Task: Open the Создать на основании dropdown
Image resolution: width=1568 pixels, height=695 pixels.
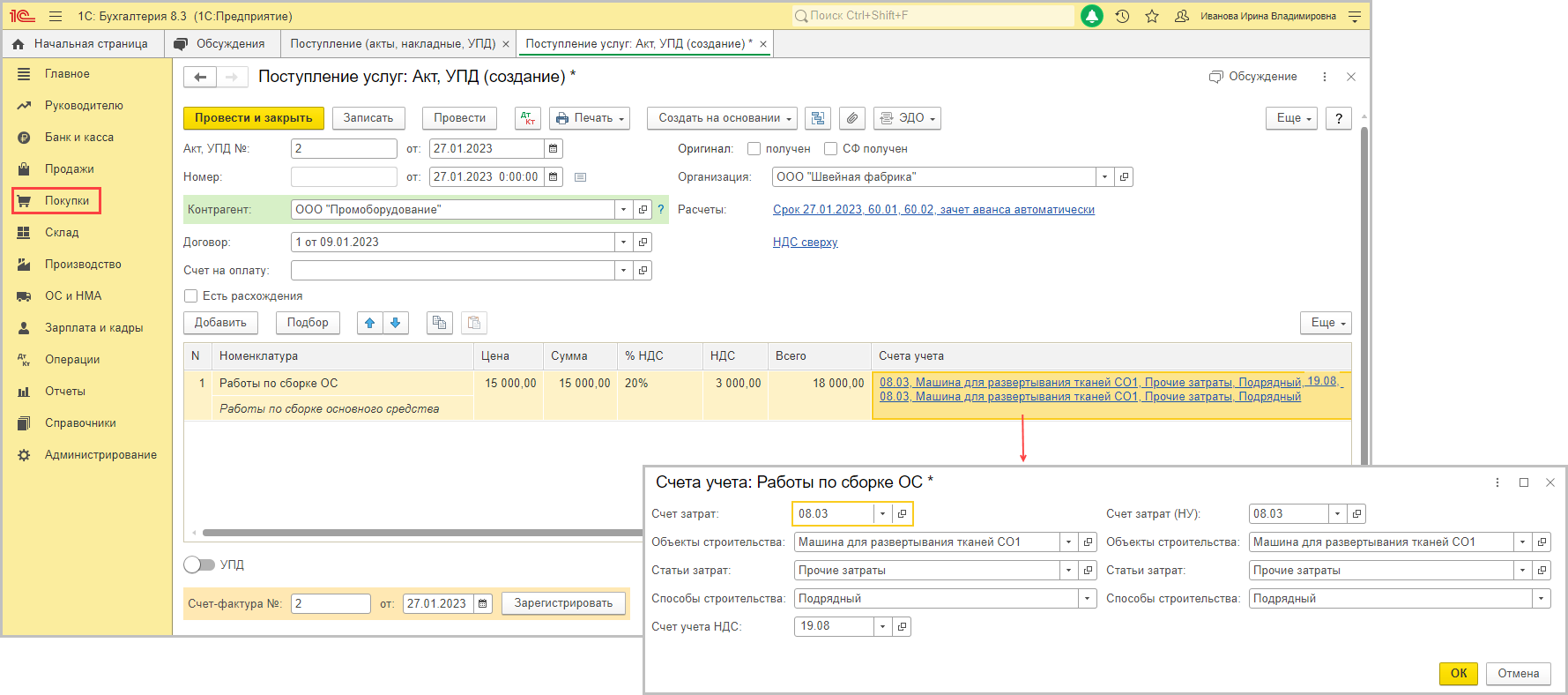Action: (722, 118)
